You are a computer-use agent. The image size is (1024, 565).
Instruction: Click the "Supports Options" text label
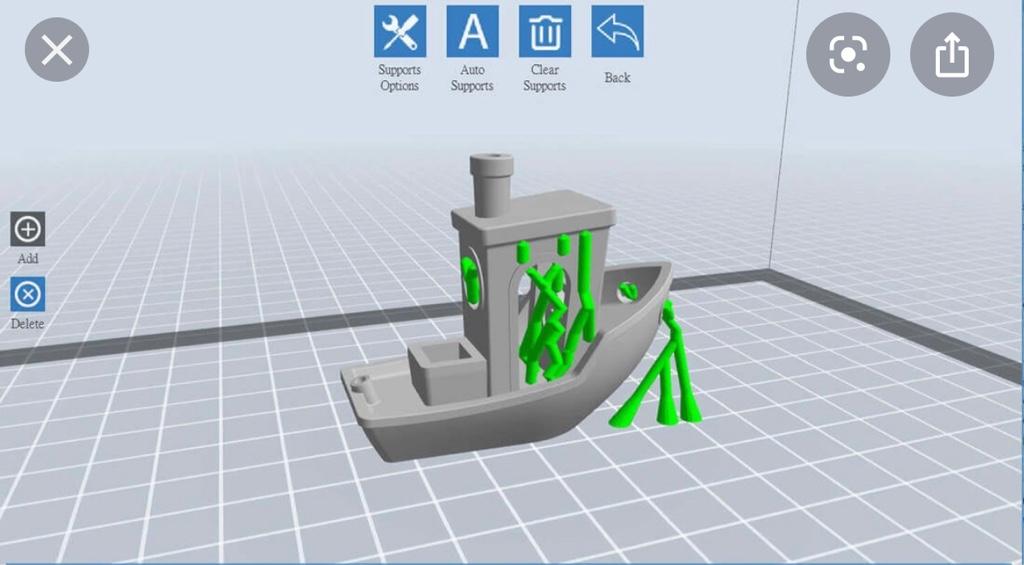pos(399,78)
